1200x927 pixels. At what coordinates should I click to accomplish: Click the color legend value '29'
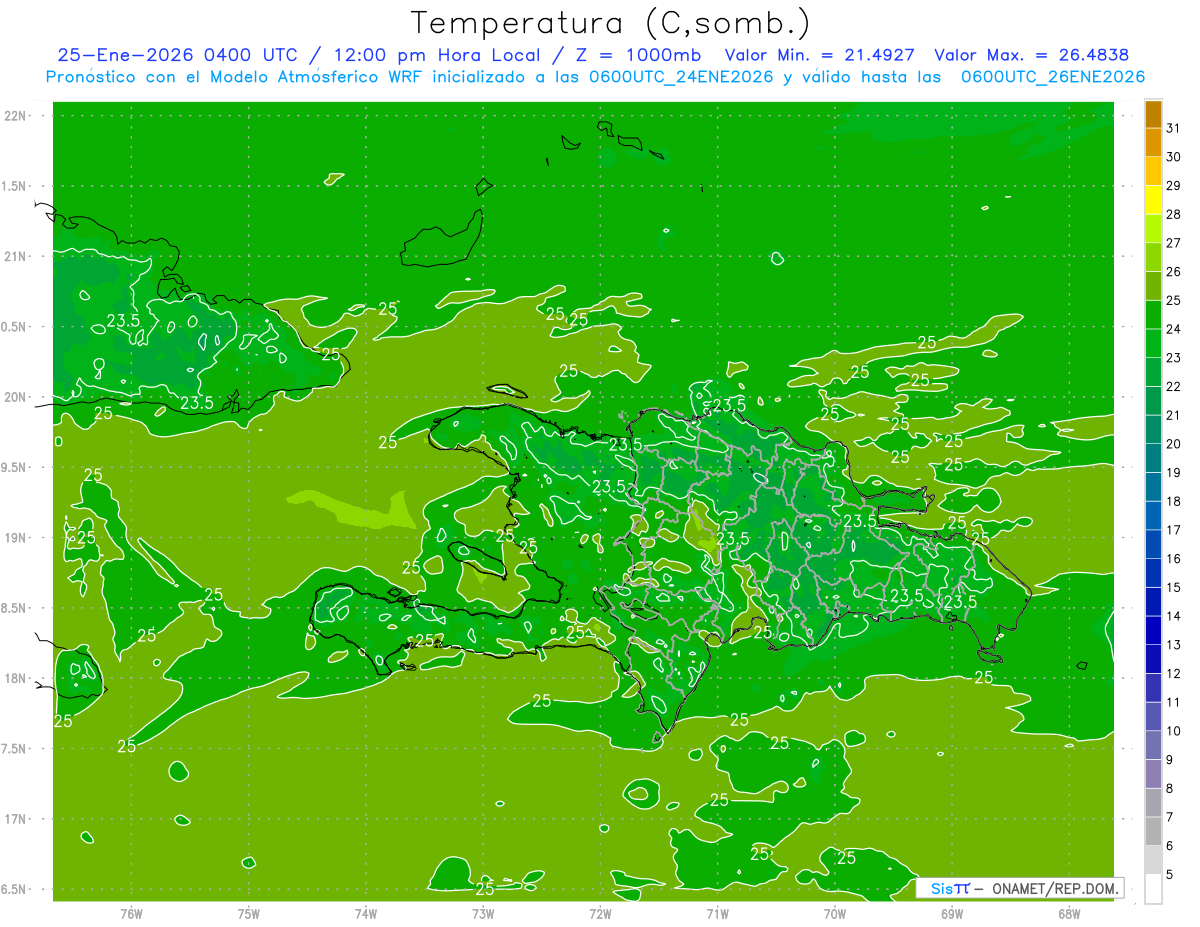pyautogui.click(x=1174, y=186)
